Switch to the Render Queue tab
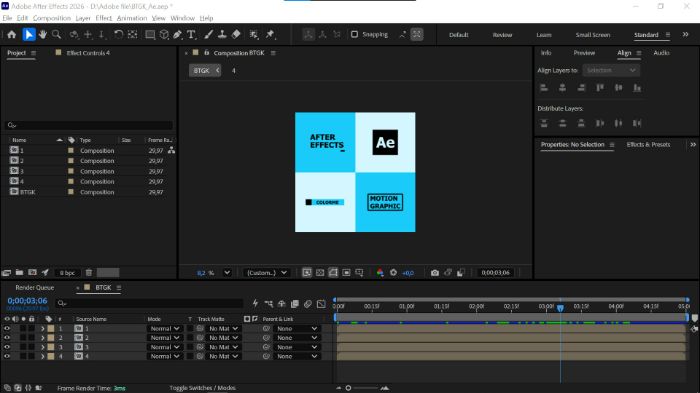Viewport: 700px width, 393px height. coord(35,288)
